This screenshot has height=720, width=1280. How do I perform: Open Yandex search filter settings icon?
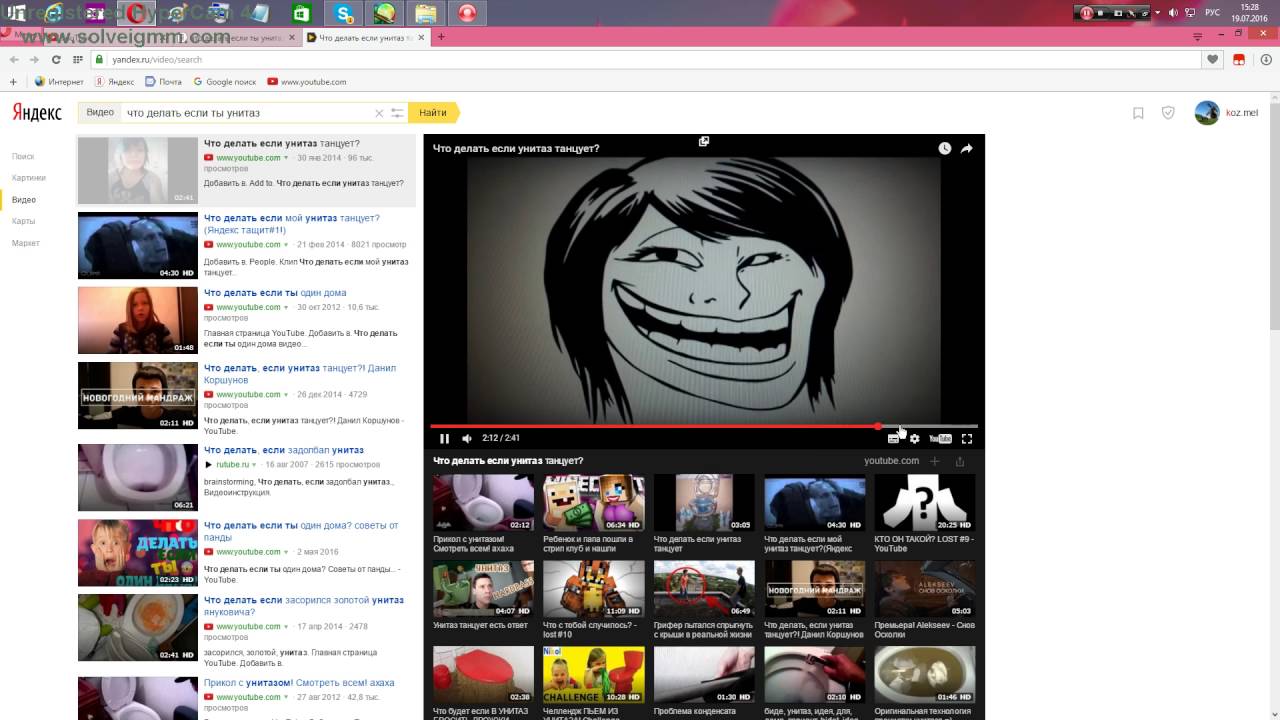coord(397,113)
